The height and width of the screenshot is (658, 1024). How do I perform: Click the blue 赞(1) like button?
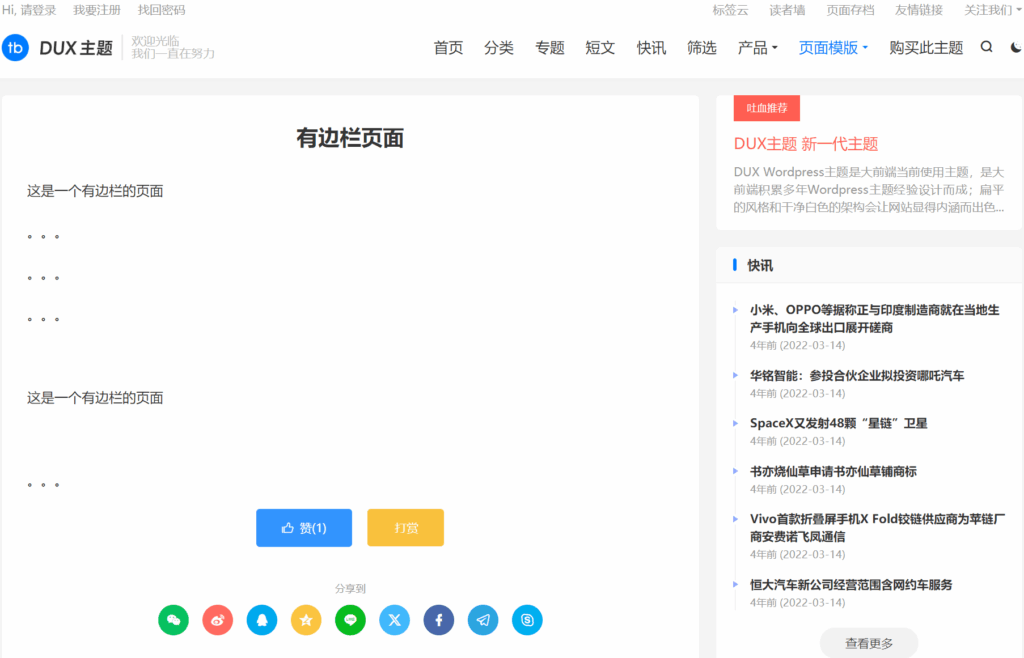pos(304,528)
